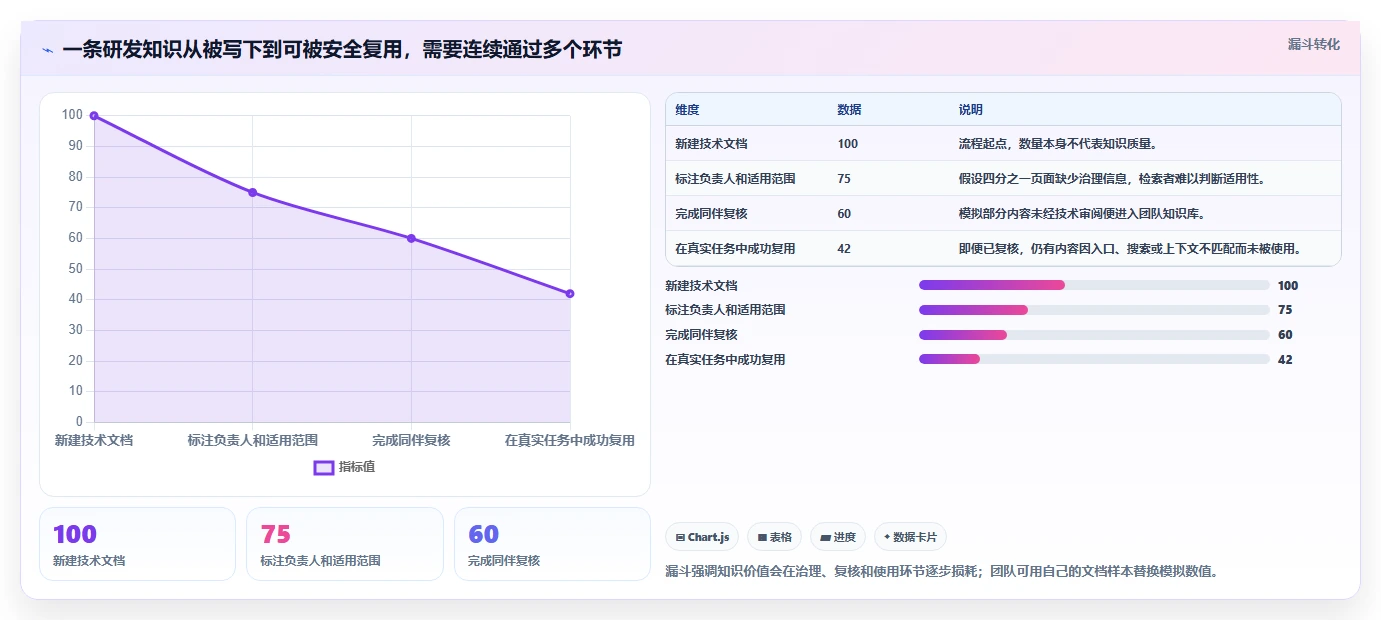
Task: Click progress label 新建技术文档 beside bar
Action: [x=701, y=286]
